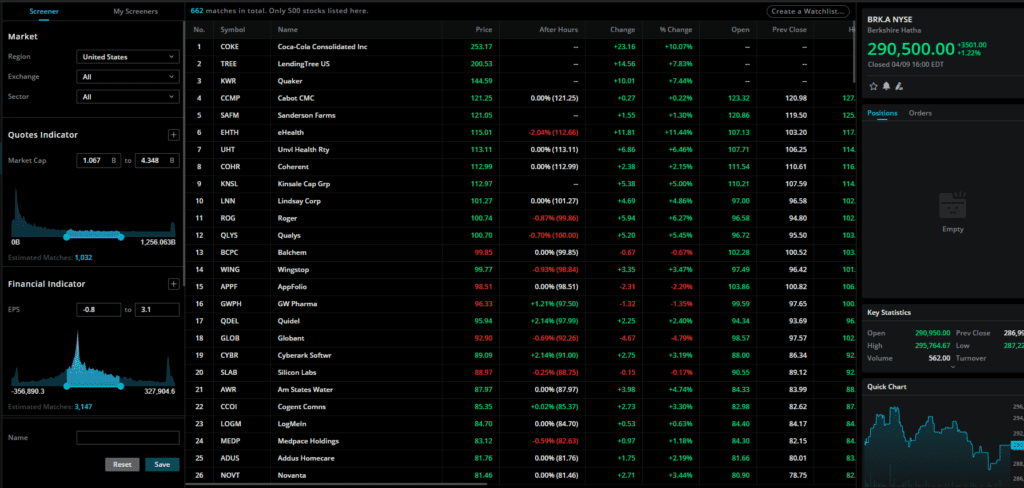The width and height of the screenshot is (1024, 488).
Task: Select the AWR Am States Water row
Action: (520, 389)
